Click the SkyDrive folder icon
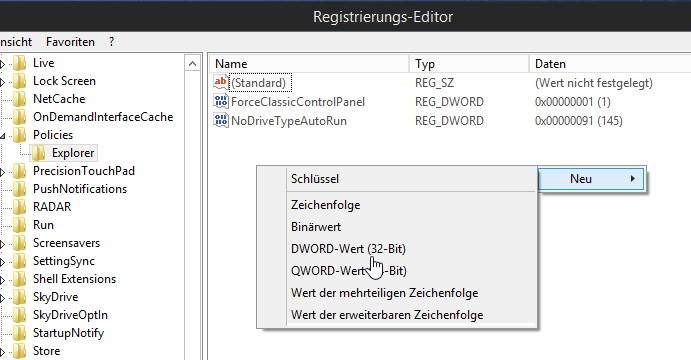691x360 pixels. click(19, 297)
